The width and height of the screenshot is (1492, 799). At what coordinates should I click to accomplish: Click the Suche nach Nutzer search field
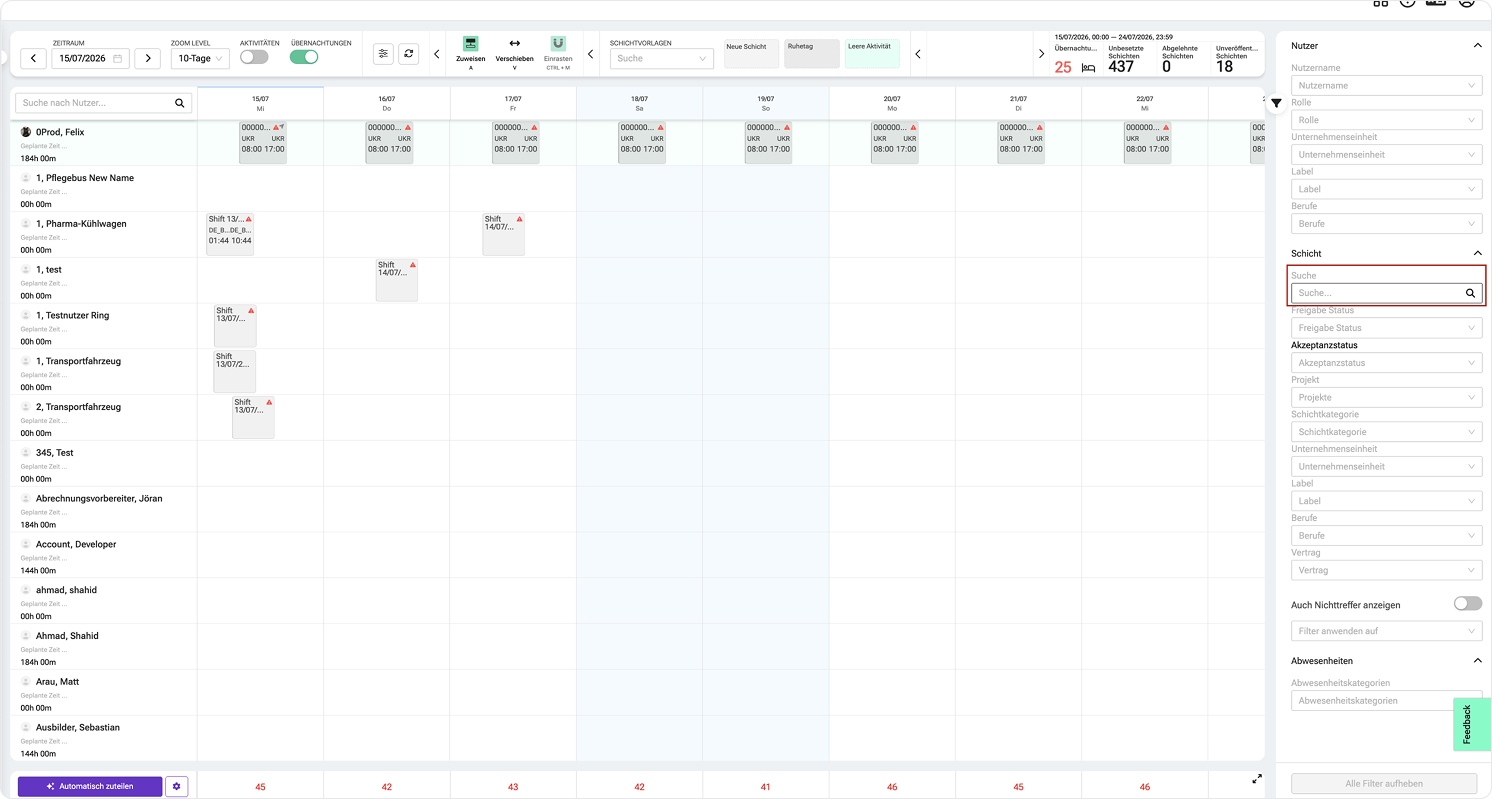click(x=103, y=103)
